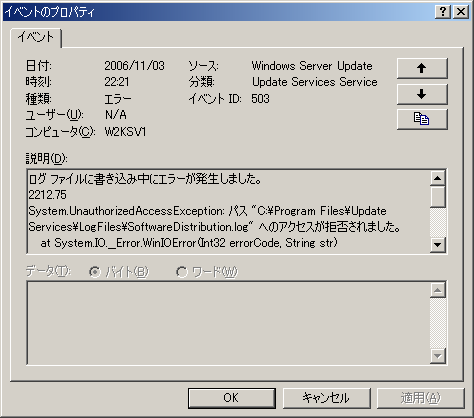This screenshot has width=474, height=418.
Task: Open the title bar help question mark
Action: [443, 12]
